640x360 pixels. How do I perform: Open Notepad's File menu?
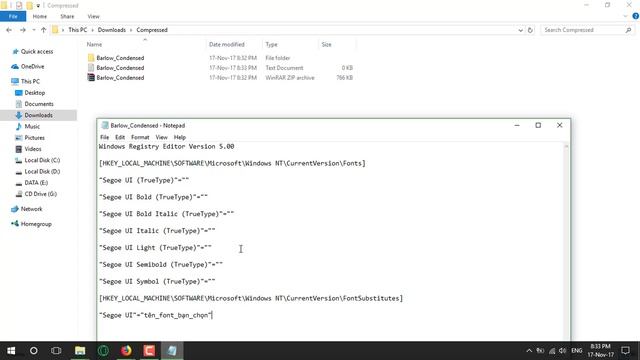click(x=104, y=137)
